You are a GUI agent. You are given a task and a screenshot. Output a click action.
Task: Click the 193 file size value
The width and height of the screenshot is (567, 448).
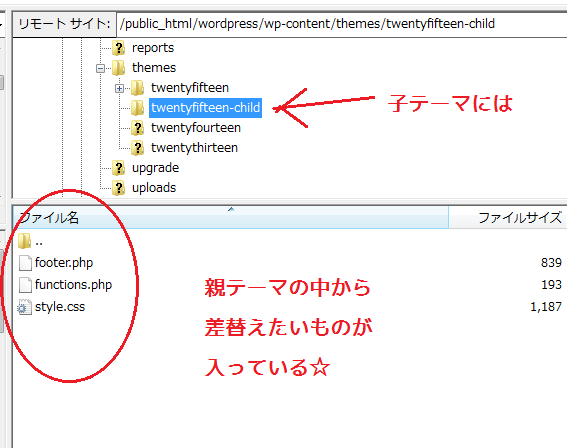tap(551, 285)
